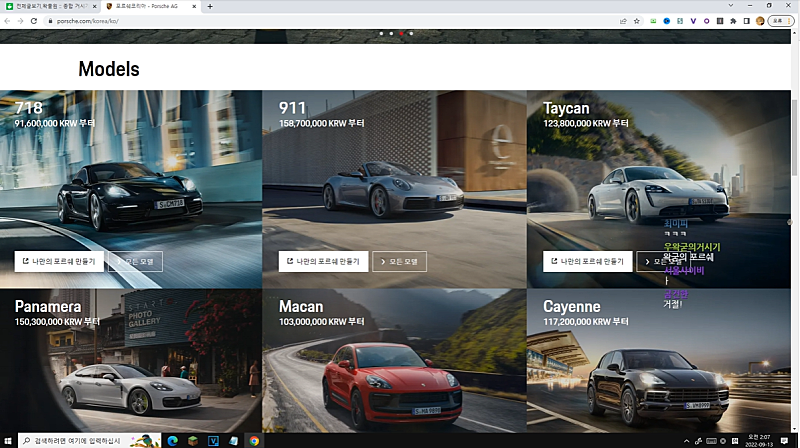This screenshot has height=448, width=800.
Task: Reload the Porsche page
Action: (33, 20)
